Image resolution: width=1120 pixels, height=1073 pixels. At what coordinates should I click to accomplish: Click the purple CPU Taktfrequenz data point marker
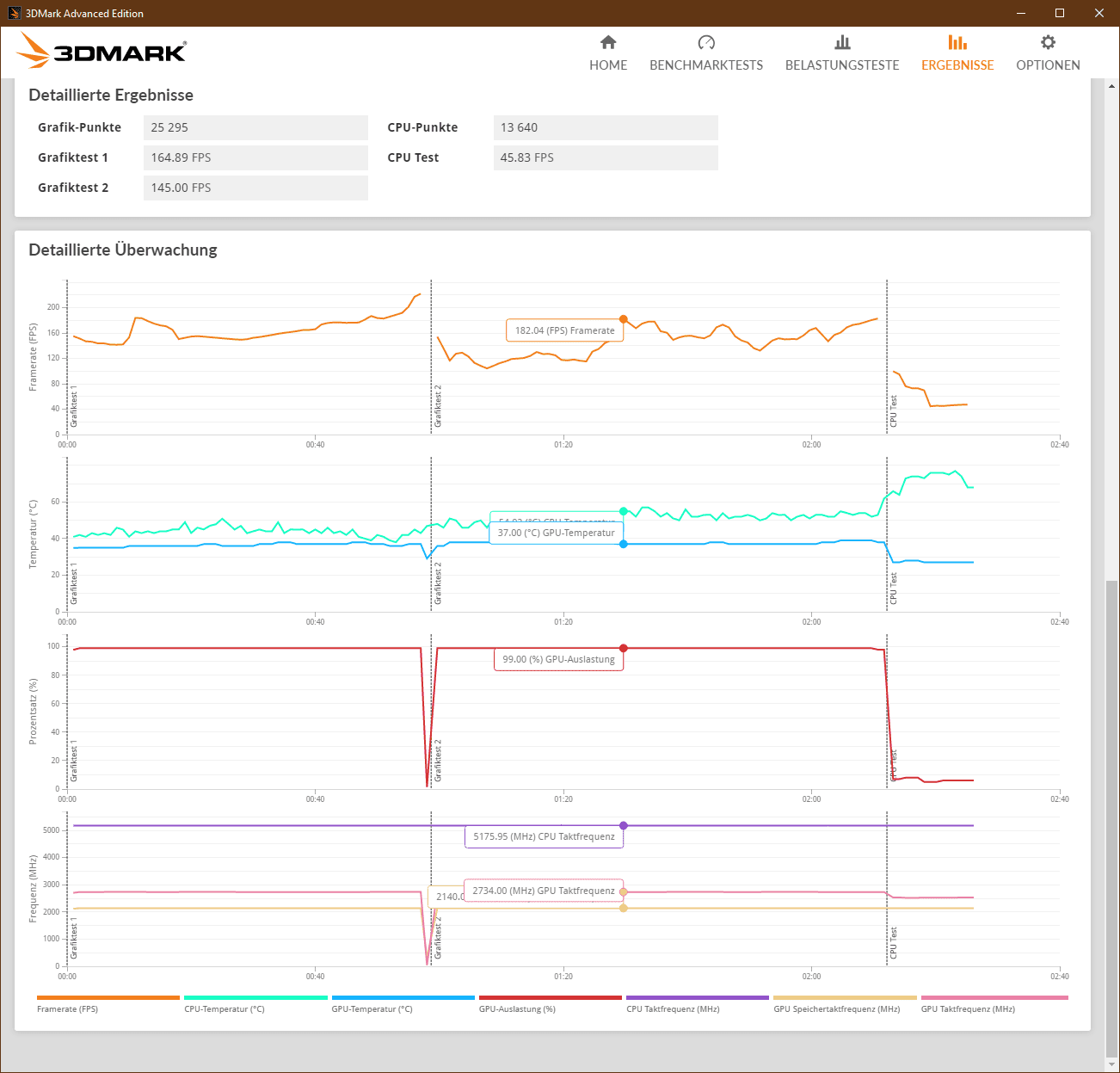624,825
